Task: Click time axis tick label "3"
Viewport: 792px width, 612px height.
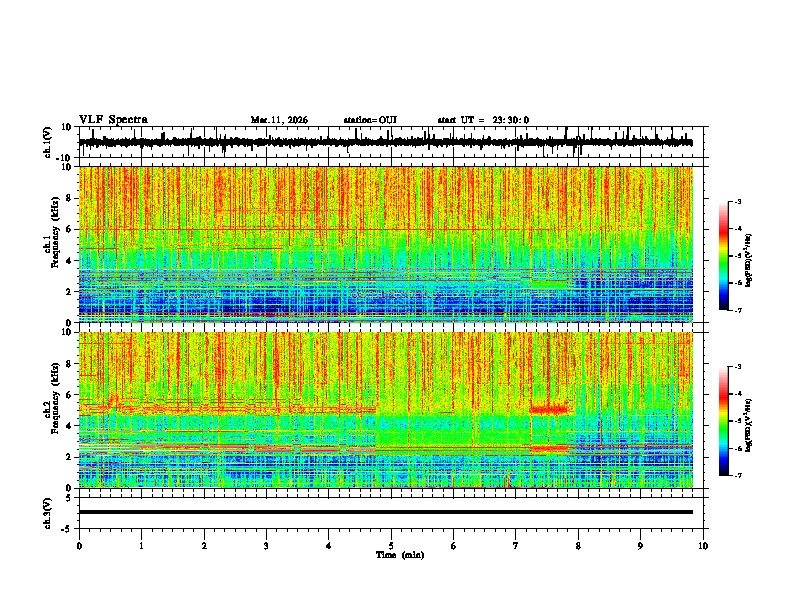Action: 266,546
